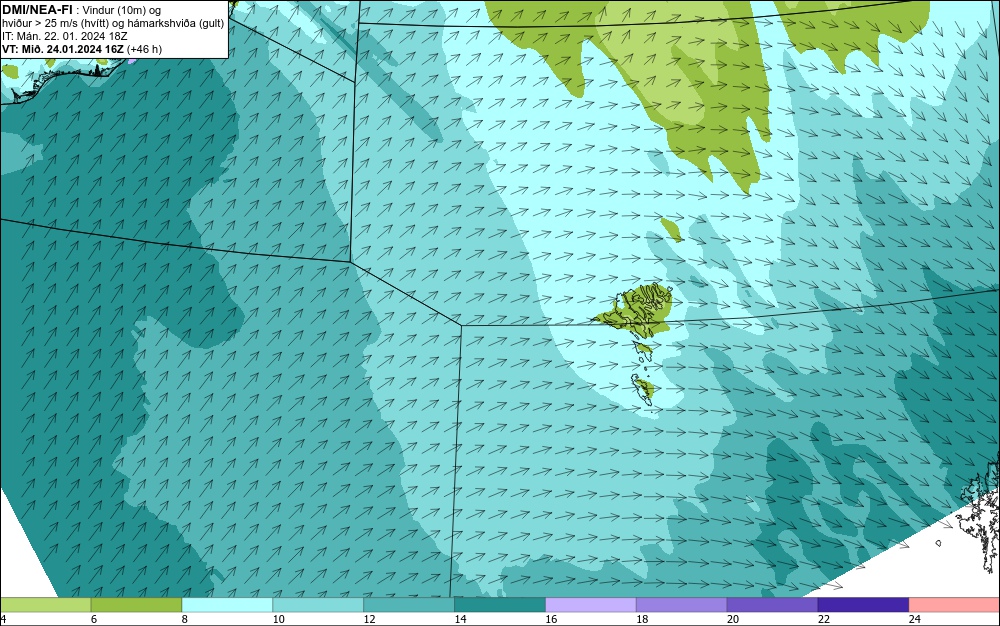Click the 'hviður > 25 m/s' description line

coord(113,24)
